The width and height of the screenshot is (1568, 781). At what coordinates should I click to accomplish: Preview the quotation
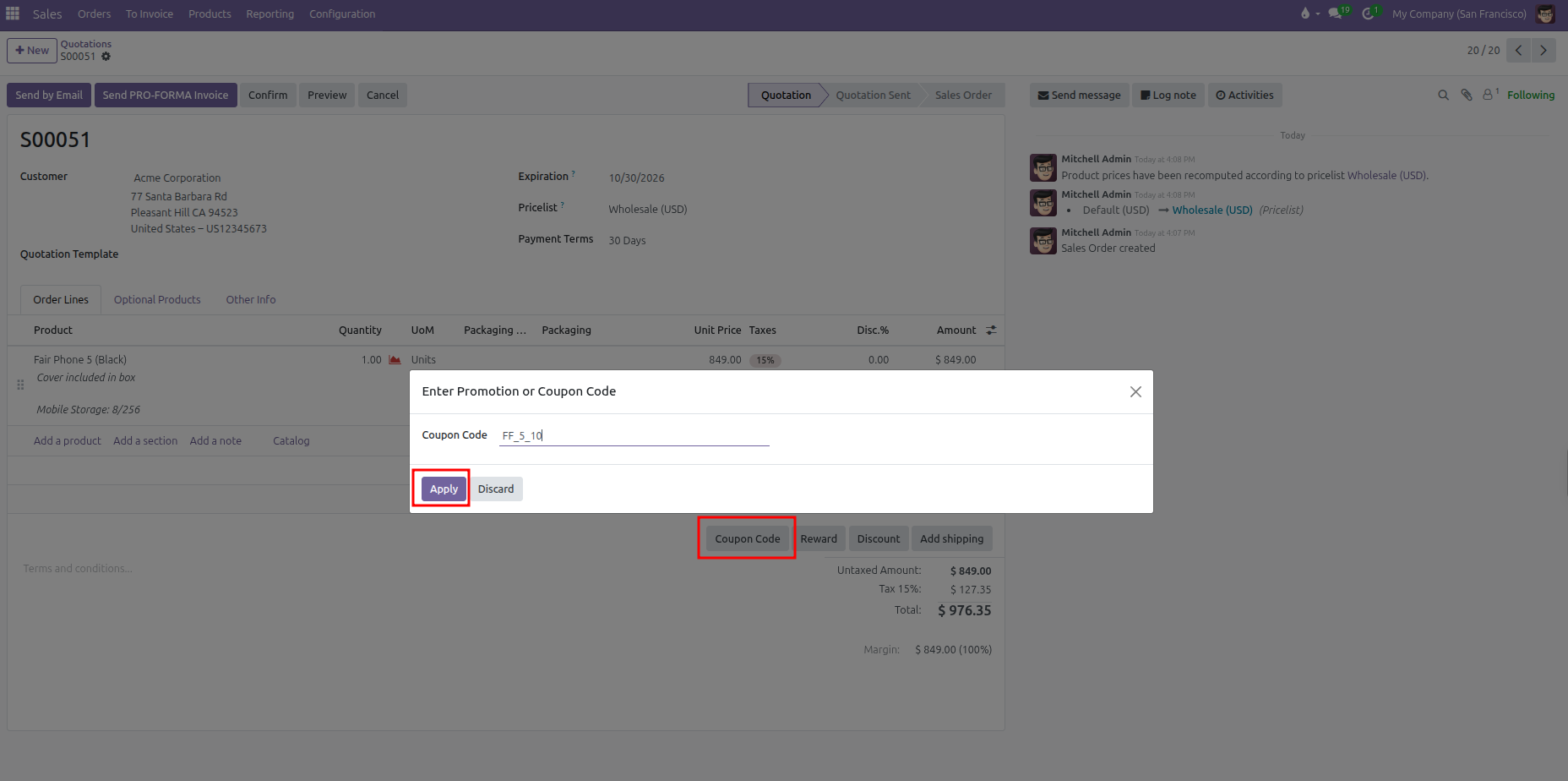pyautogui.click(x=327, y=96)
